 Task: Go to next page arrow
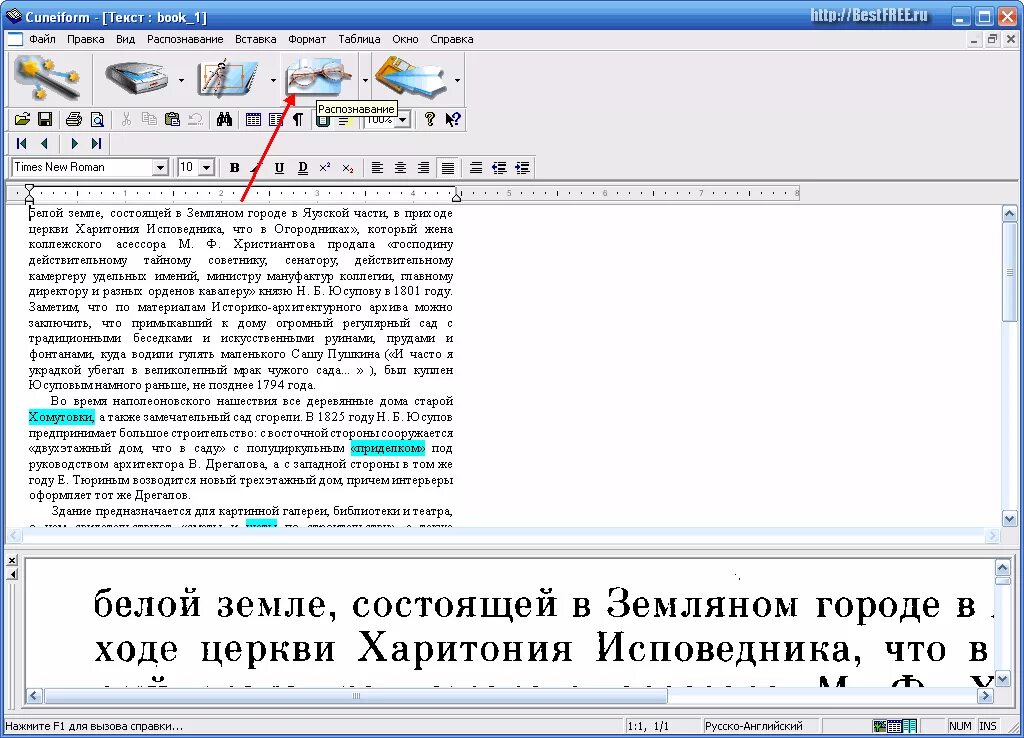pos(74,144)
